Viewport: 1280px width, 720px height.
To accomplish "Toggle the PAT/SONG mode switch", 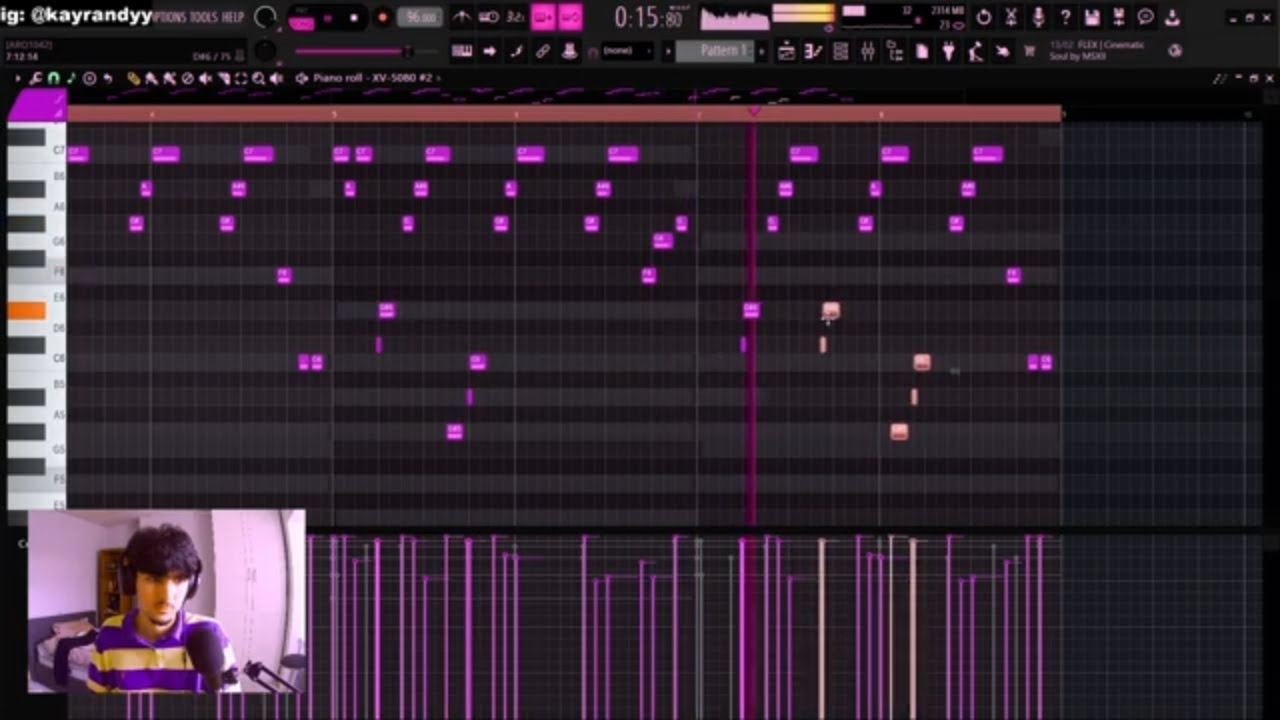I will [x=301, y=18].
